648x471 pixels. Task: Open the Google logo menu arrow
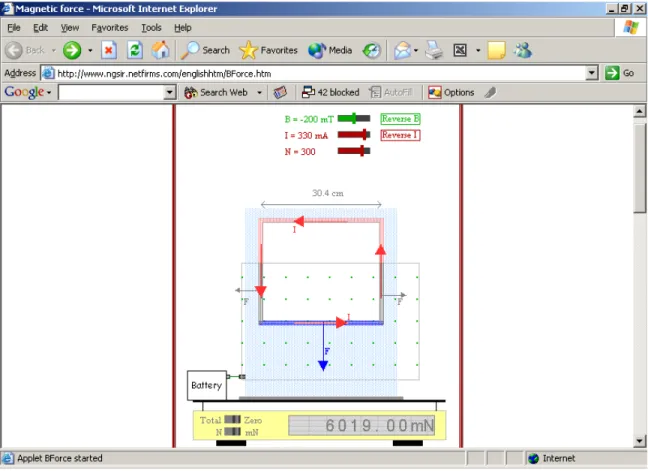coord(49,93)
